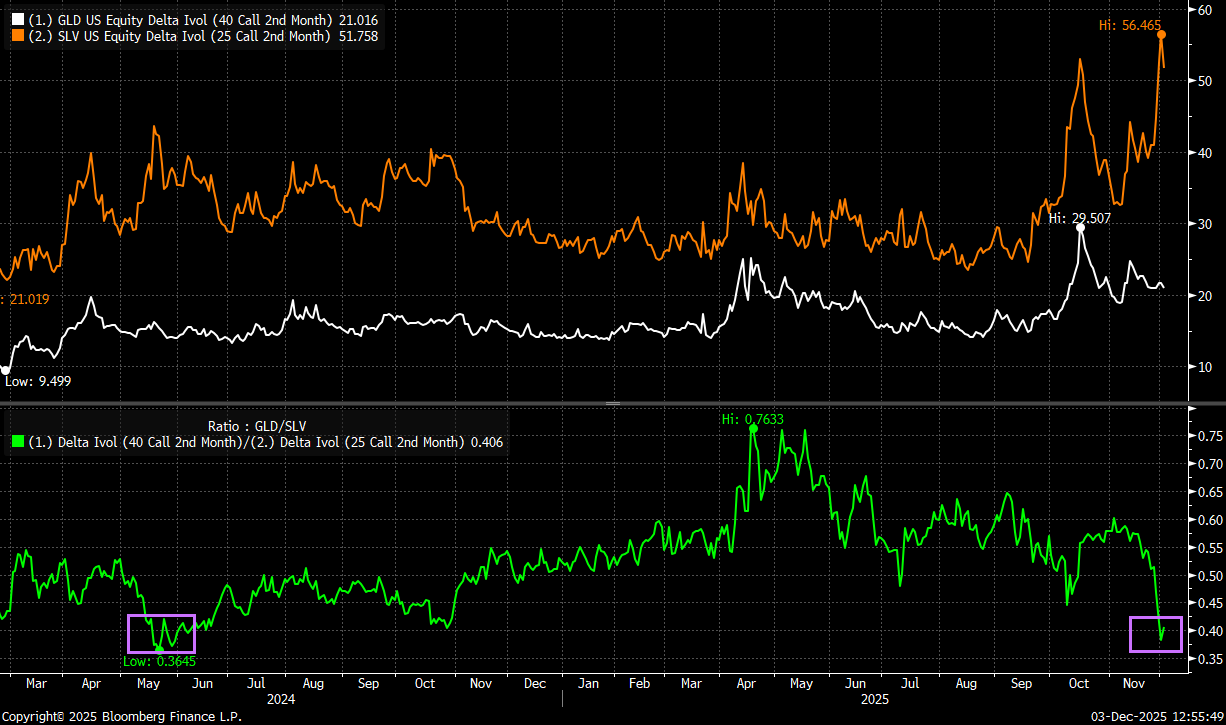This screenshot has height=725, width=1226.
Task: Click the Feb month label on the time axis
Action: [639, 684]
